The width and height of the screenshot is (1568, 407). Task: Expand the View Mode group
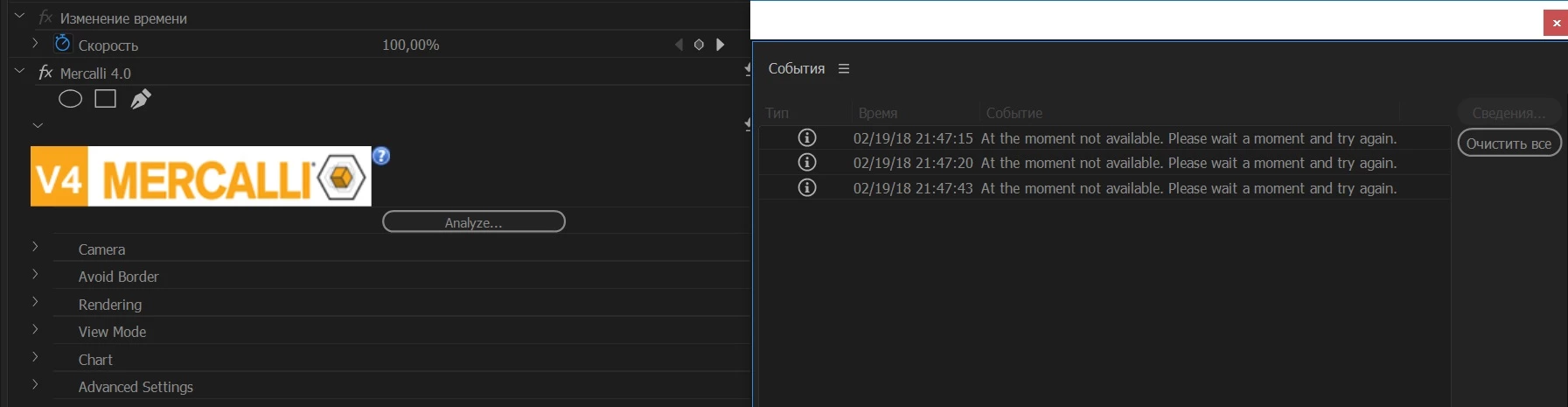click(35, 329)
